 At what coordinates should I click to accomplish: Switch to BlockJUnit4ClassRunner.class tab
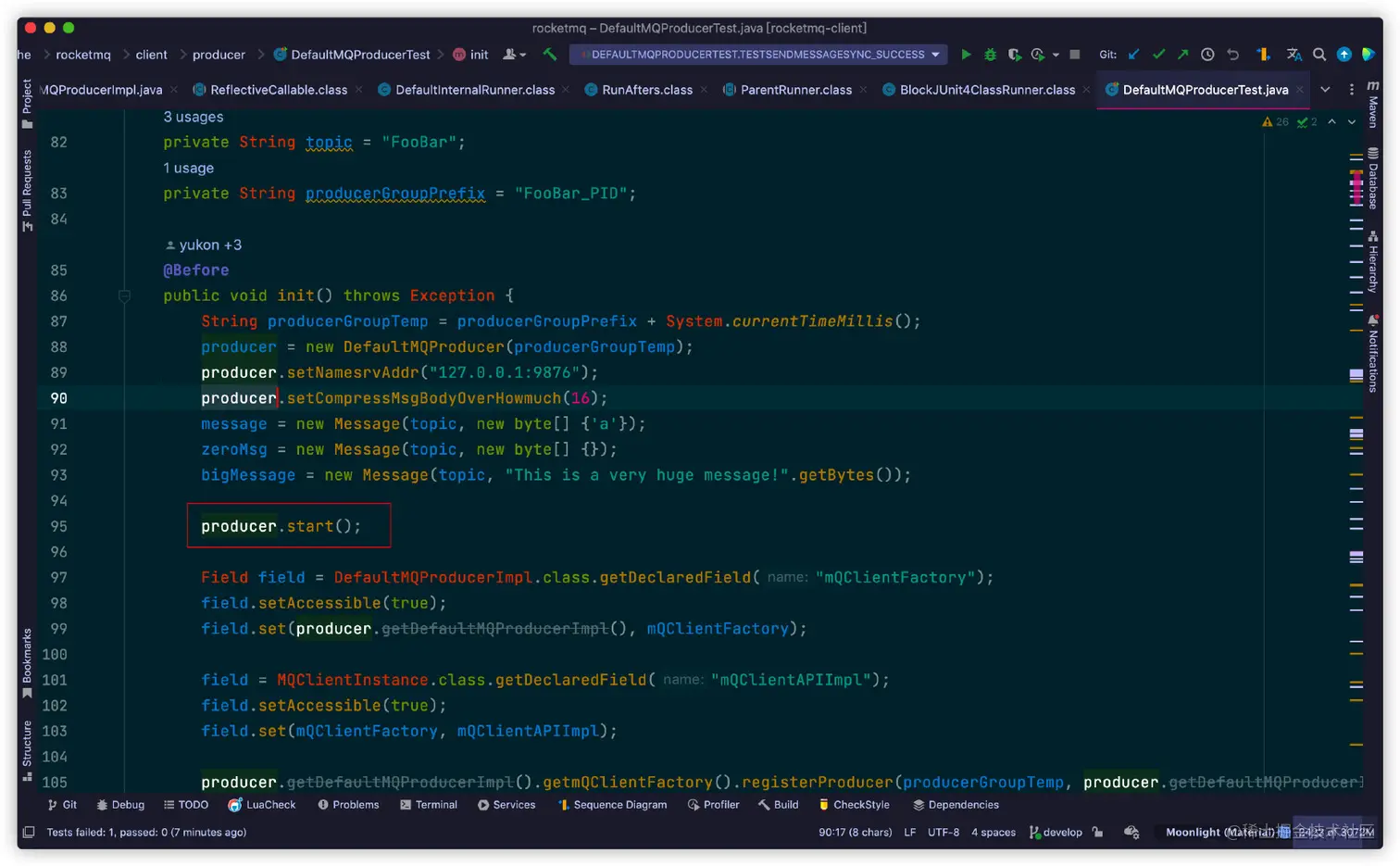tap(980, 90)
